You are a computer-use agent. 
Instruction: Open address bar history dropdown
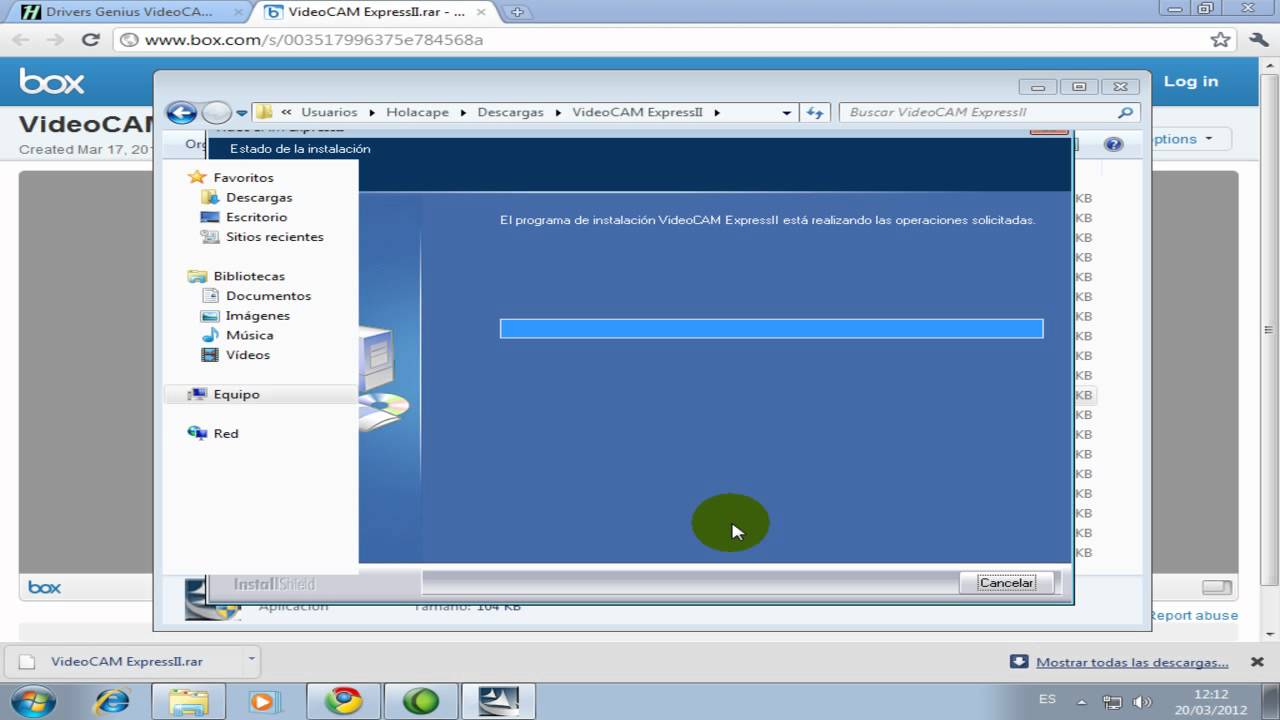[787, 113]
